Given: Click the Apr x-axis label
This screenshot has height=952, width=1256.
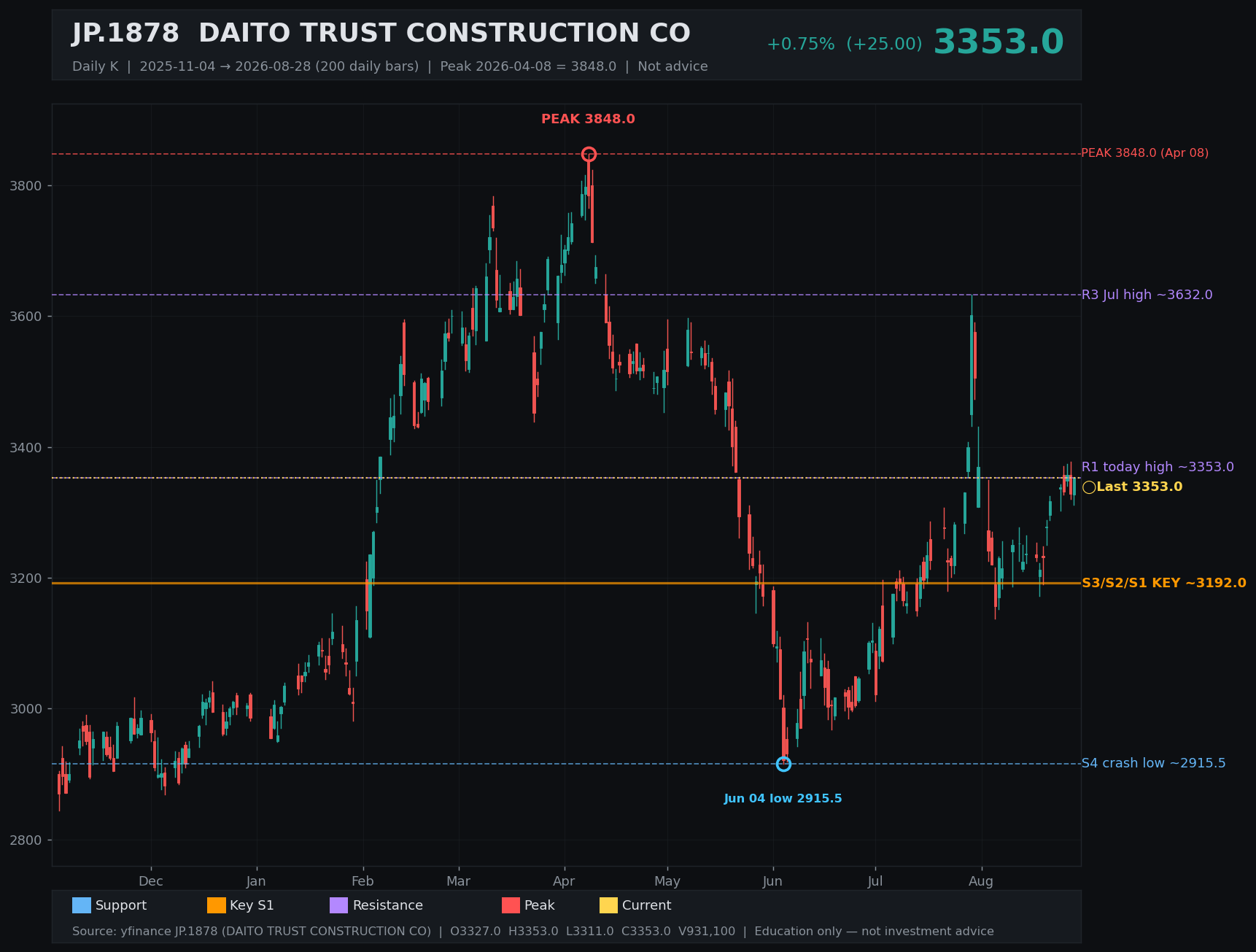Looking at the screenshot, I should tap(564, 881).
